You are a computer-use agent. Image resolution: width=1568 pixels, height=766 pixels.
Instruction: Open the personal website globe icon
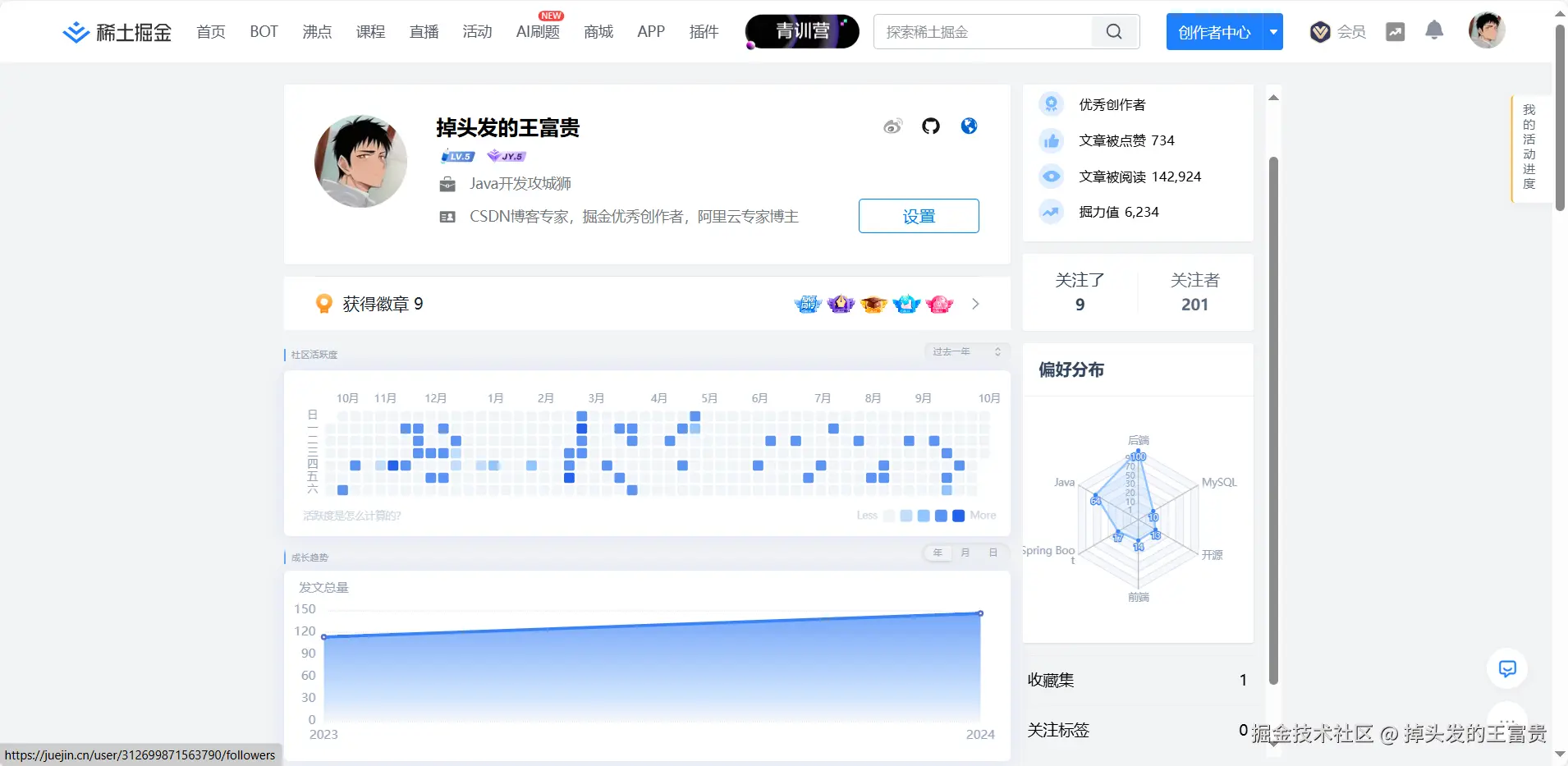coord(969,126)
